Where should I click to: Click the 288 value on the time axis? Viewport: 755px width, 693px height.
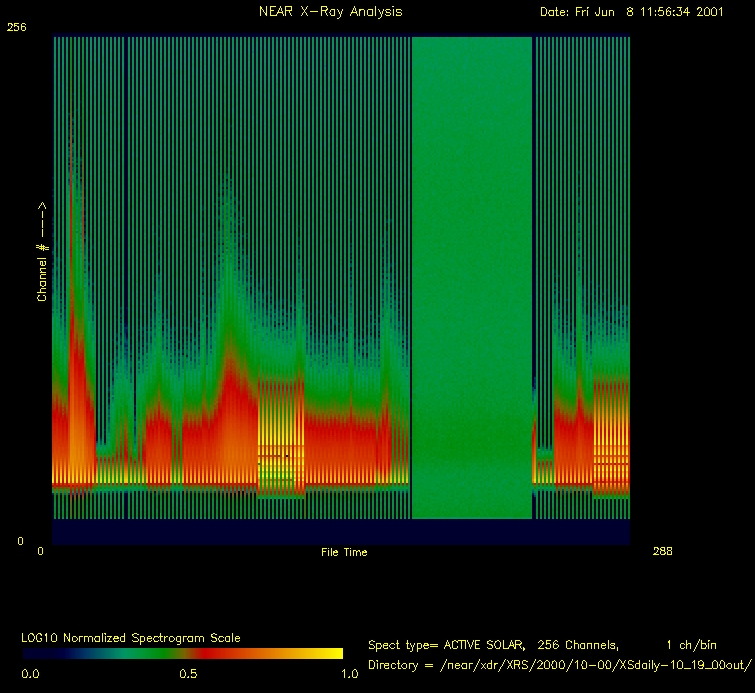[662, 551]
